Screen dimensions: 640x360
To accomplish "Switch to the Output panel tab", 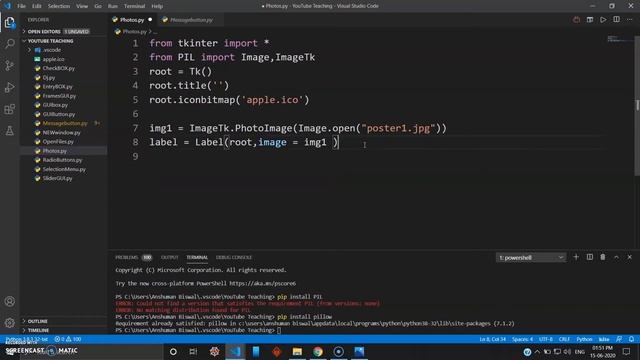I will (x=169, y=258).
